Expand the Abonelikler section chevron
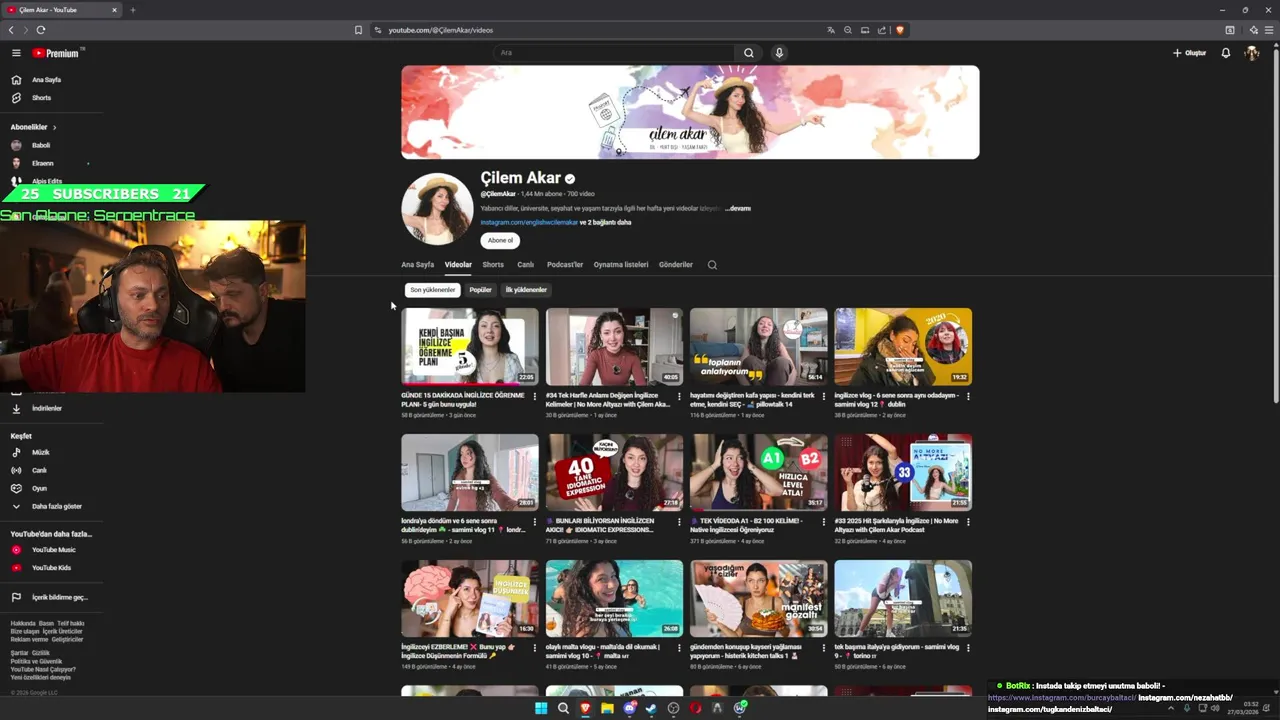1280x720 pixels. 54,128
